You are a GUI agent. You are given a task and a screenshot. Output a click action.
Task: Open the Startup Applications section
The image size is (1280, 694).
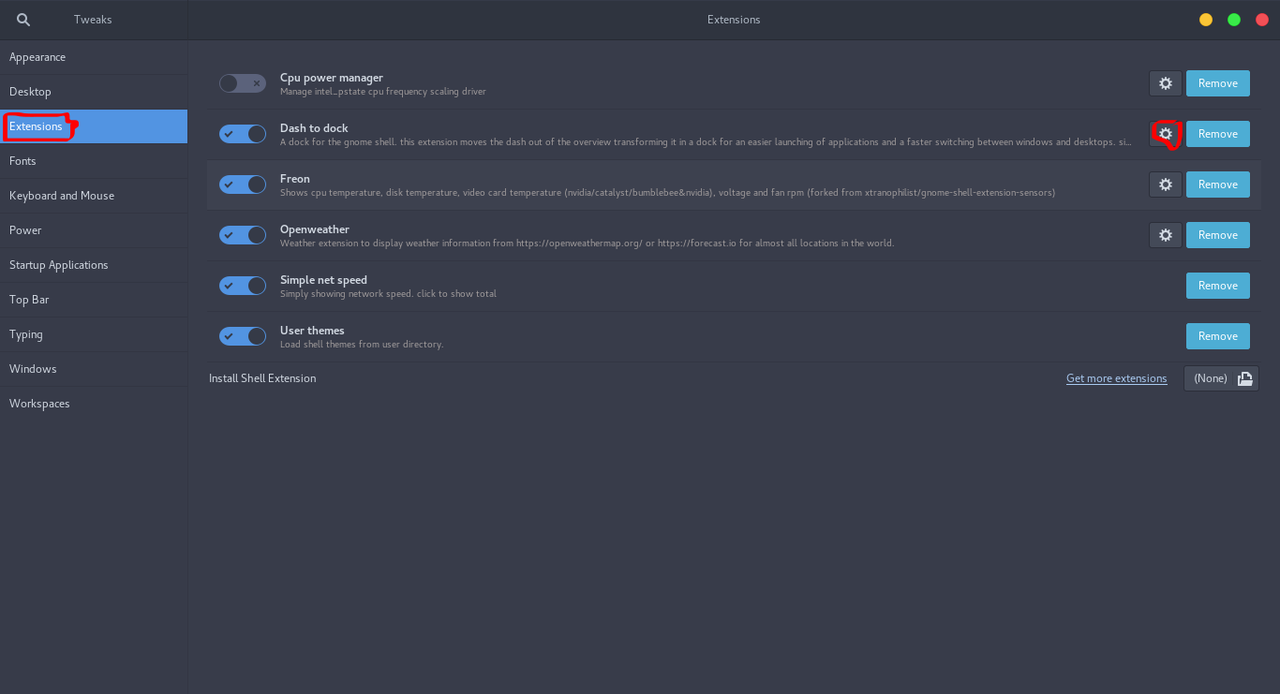pyautogui.click(x=59, y=265)
